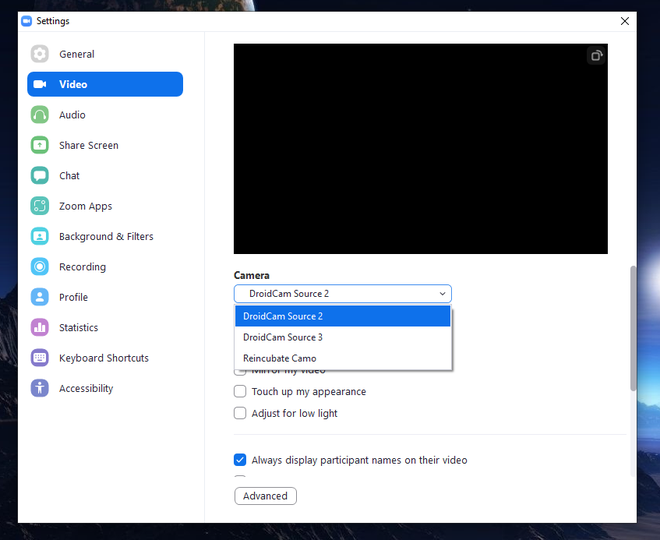Click the Zoom Apps icon
This screenshot has height=540, width=660.
tap(40, 206)
